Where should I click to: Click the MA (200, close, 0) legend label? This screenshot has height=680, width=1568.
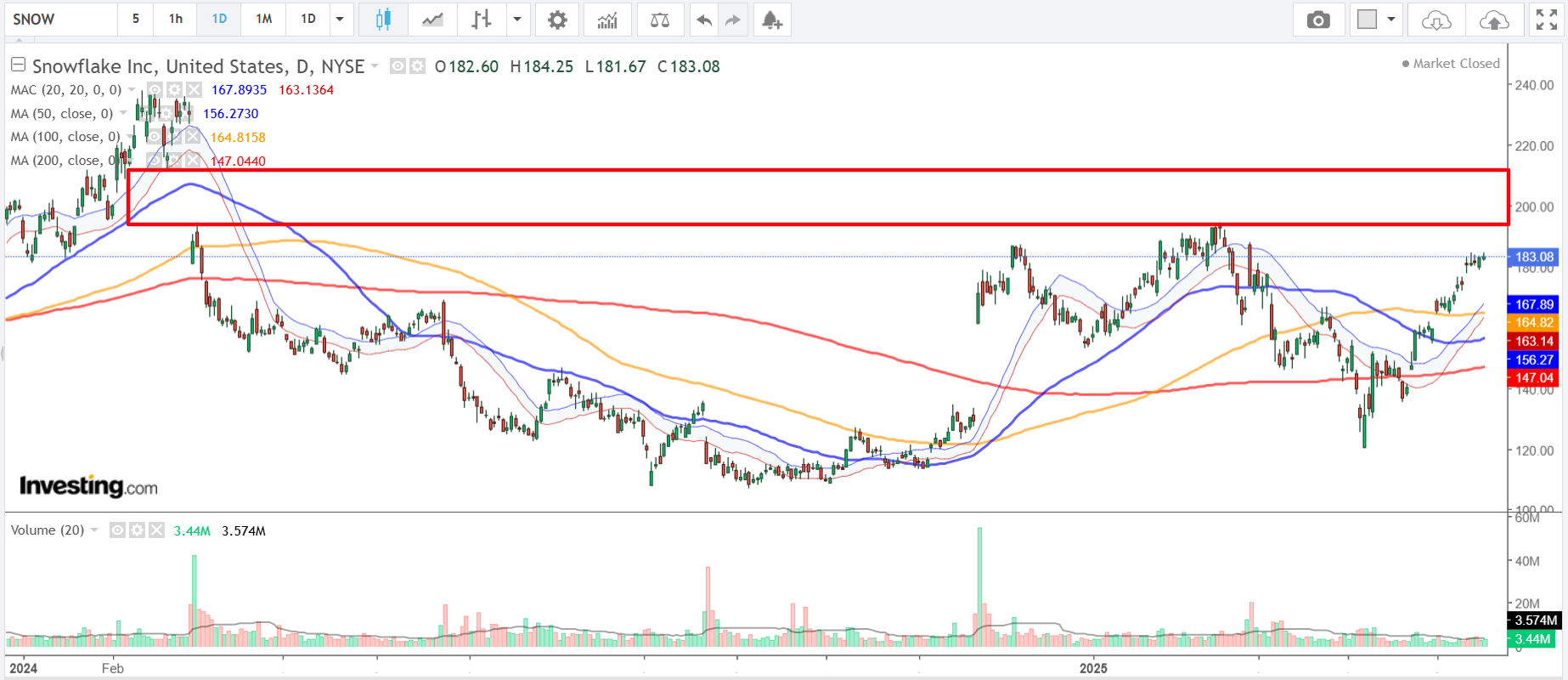66,161
